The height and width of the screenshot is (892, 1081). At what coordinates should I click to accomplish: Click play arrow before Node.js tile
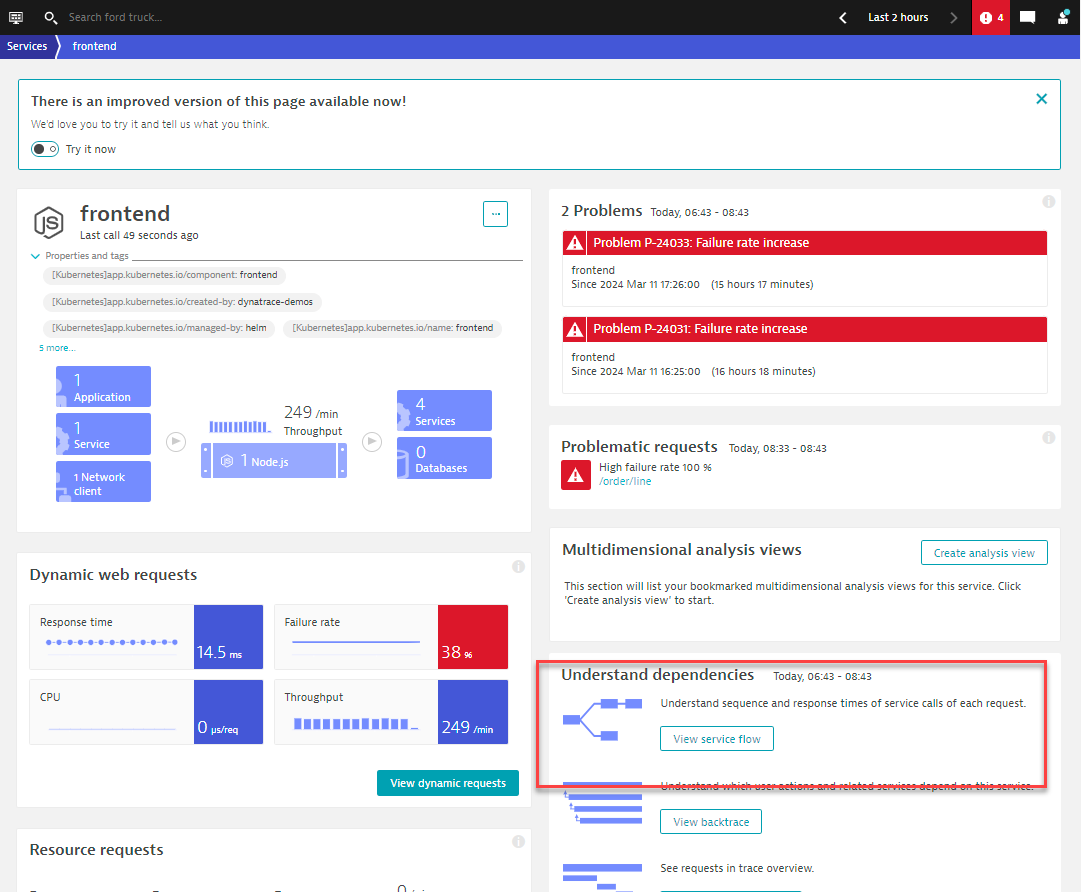point(176,441)
